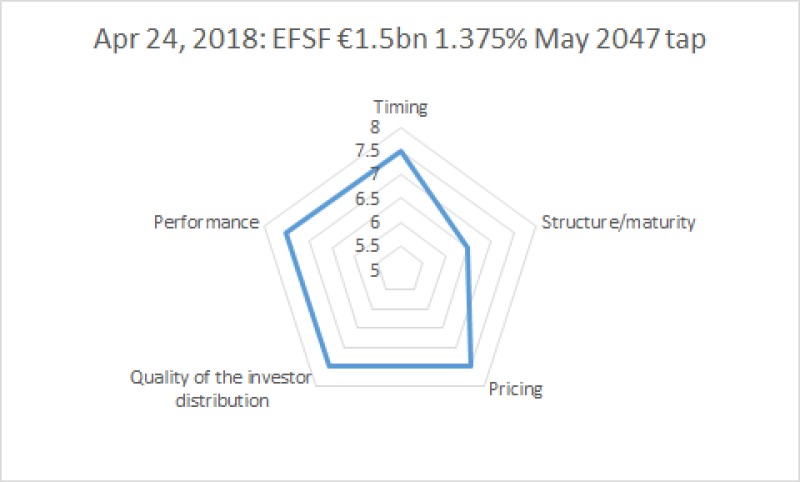The width and height of the screenshot is (800, 482).
Task: Click the axis value 7
Action: (x=374, y=175)
